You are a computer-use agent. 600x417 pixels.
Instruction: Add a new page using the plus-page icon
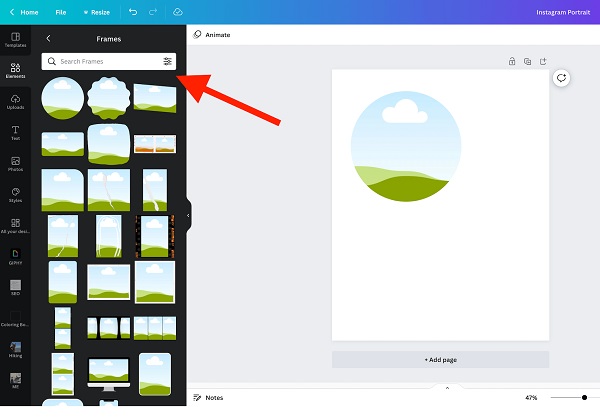point(543,61)
